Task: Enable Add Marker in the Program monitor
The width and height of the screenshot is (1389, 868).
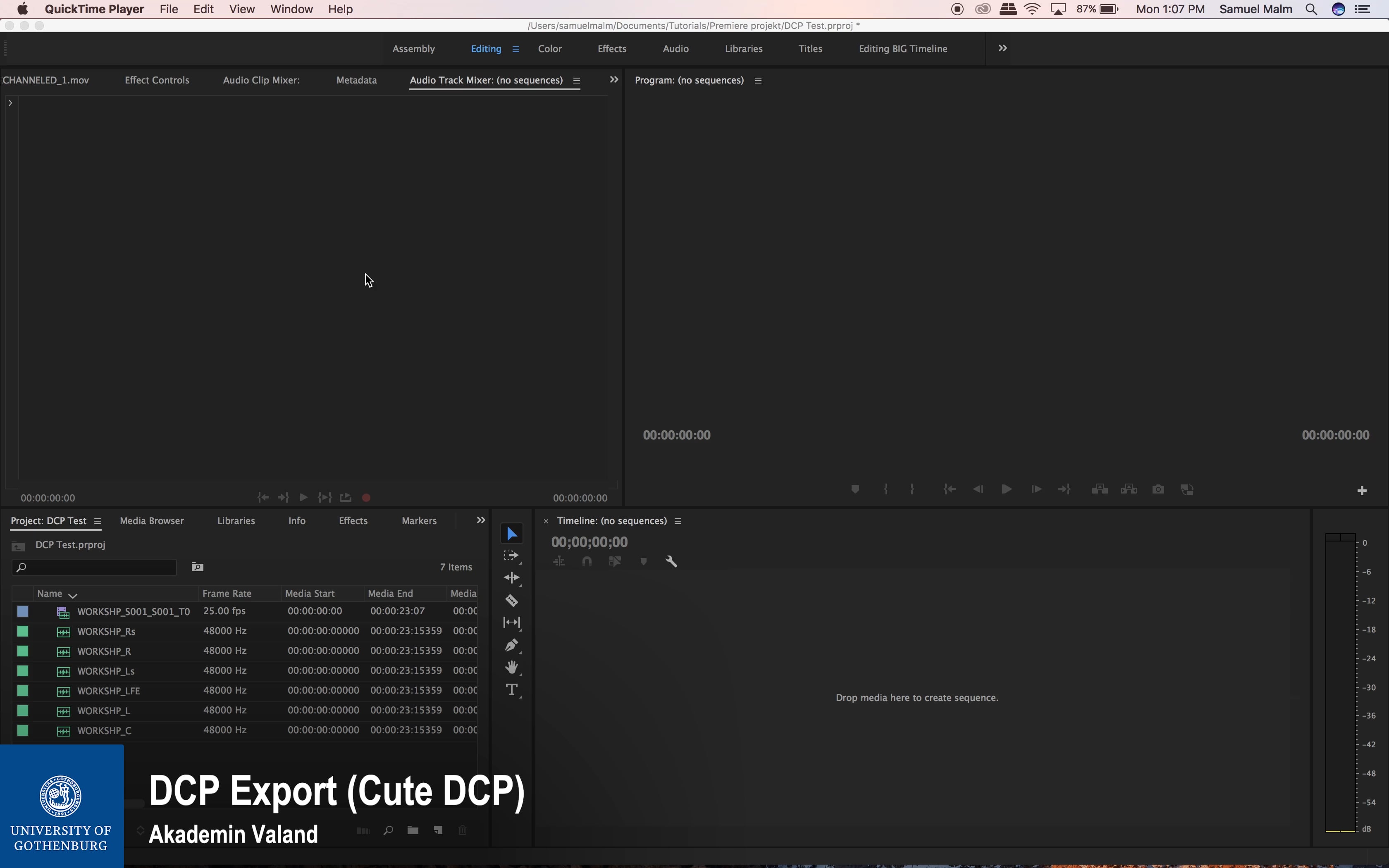Action: (x=854, y=489)
